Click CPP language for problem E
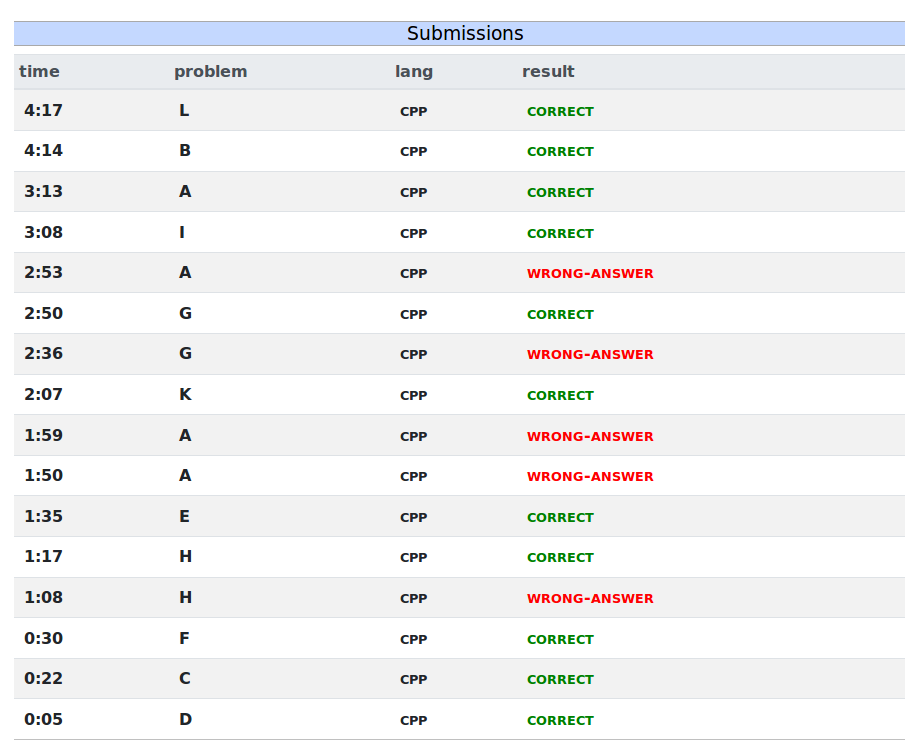Image resolution: width=922 pixels, height=754 pixels. click(413, 518)
